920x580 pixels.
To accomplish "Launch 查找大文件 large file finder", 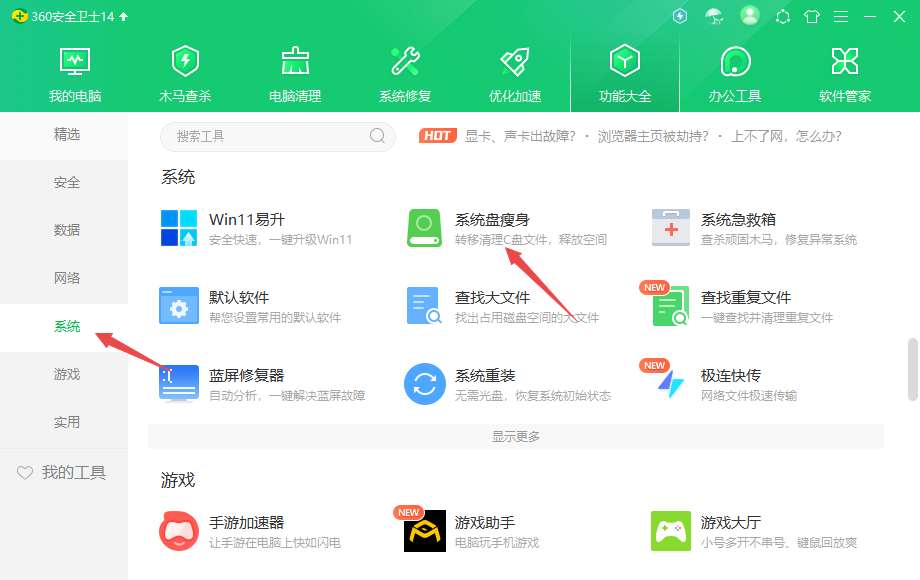I will pos(425,306).
